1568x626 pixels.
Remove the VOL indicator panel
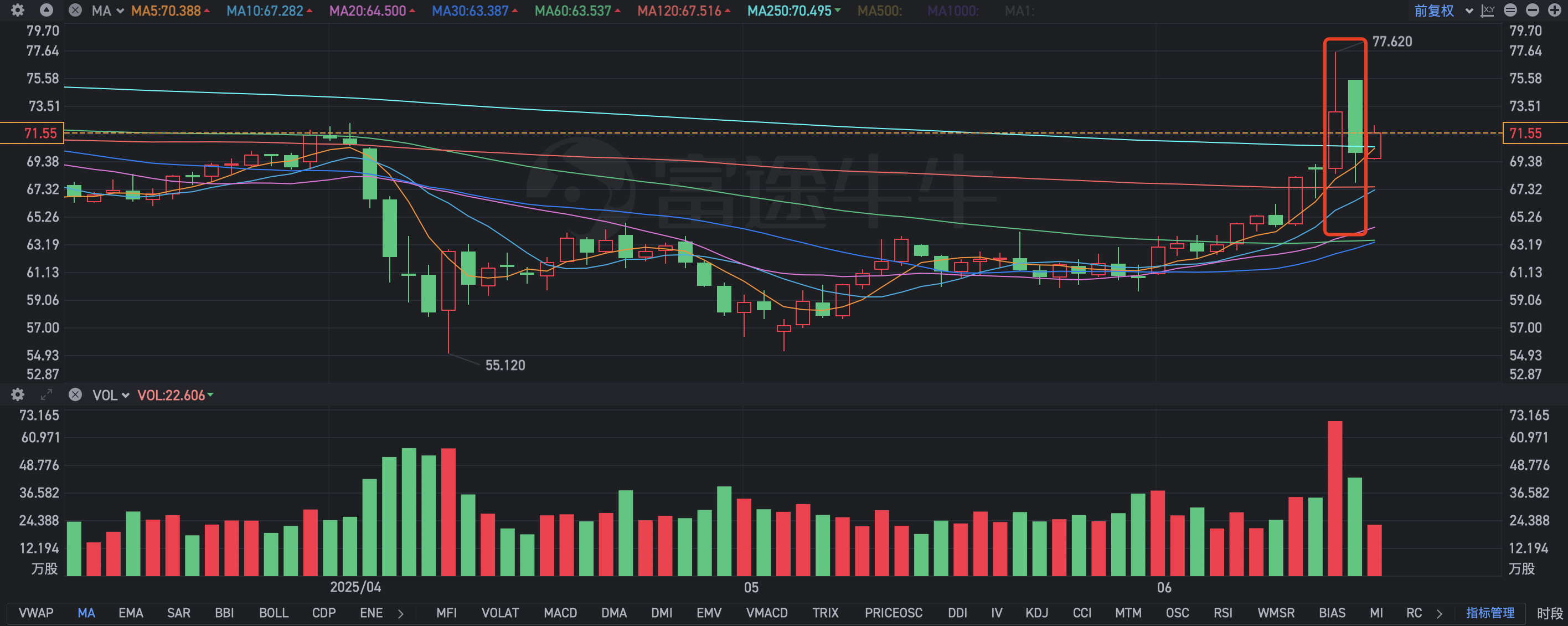pyautogui.click(x=75, y=394)
